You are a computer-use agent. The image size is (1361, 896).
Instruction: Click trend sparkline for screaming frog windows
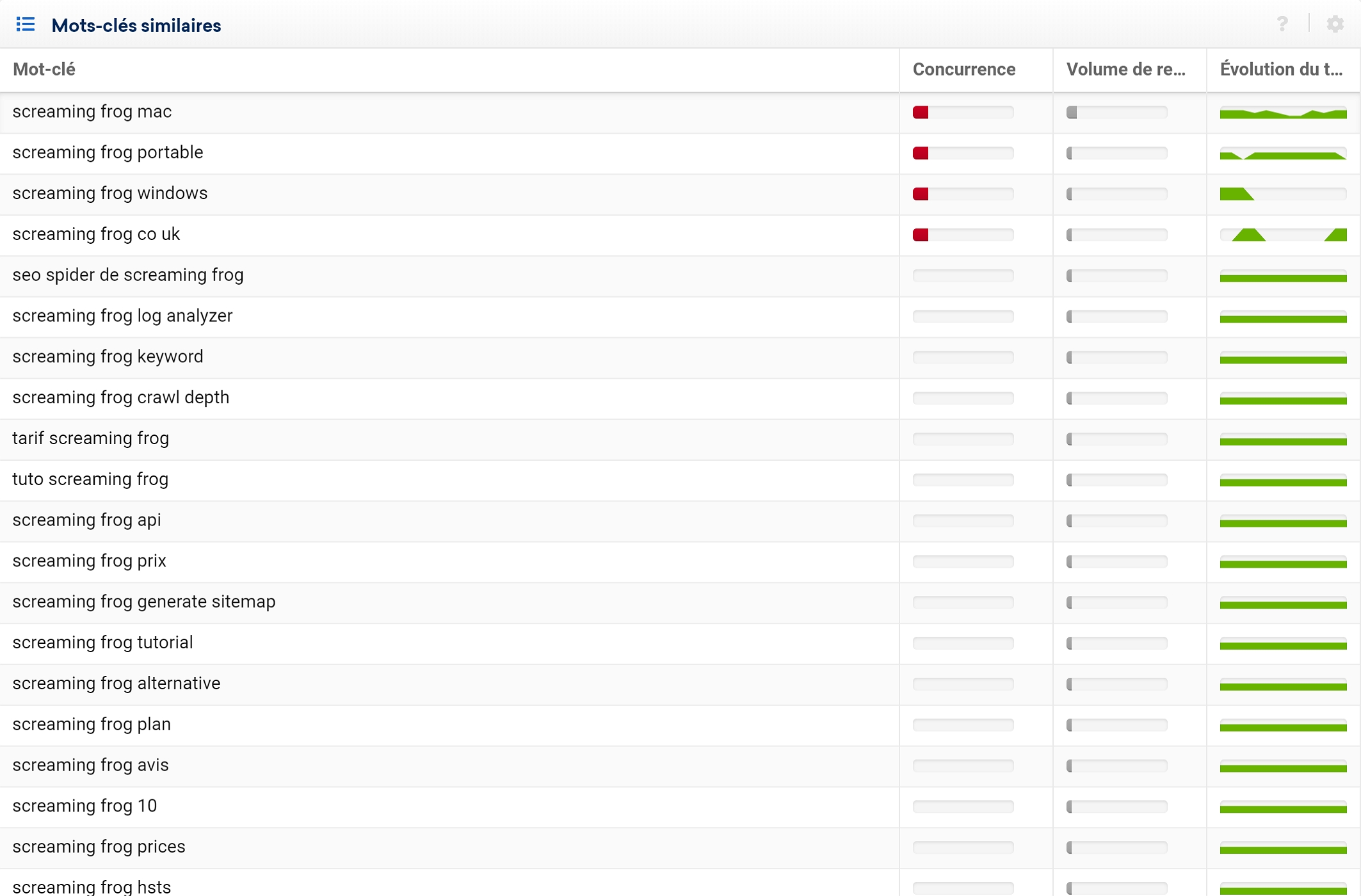point(1284,194)
